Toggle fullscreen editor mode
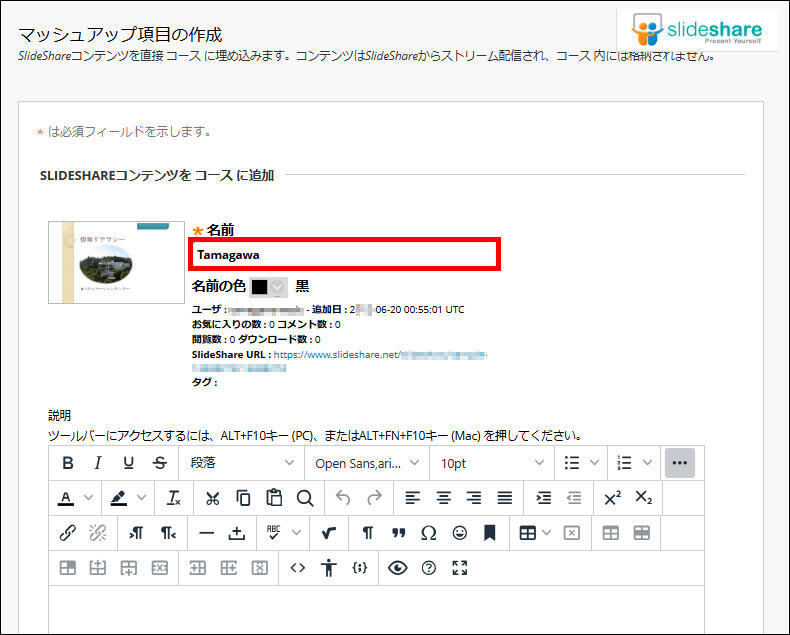This screenshot has height=635, width=790. [459, 568]
